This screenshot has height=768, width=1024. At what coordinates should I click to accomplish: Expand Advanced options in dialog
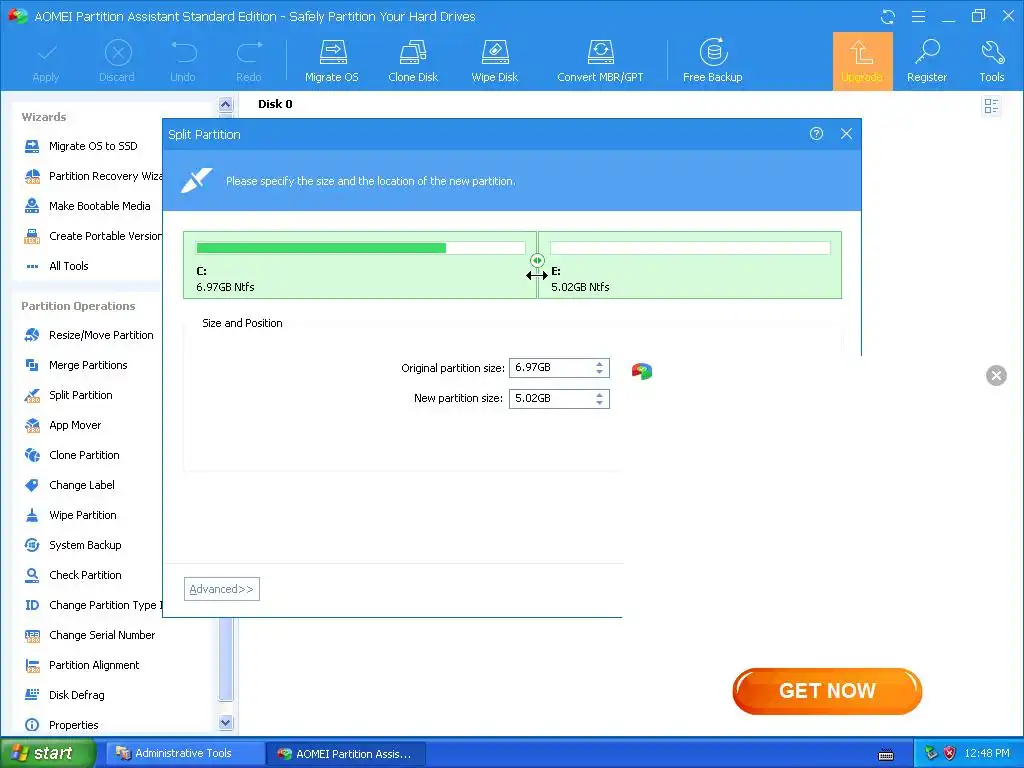pos(221,589)
